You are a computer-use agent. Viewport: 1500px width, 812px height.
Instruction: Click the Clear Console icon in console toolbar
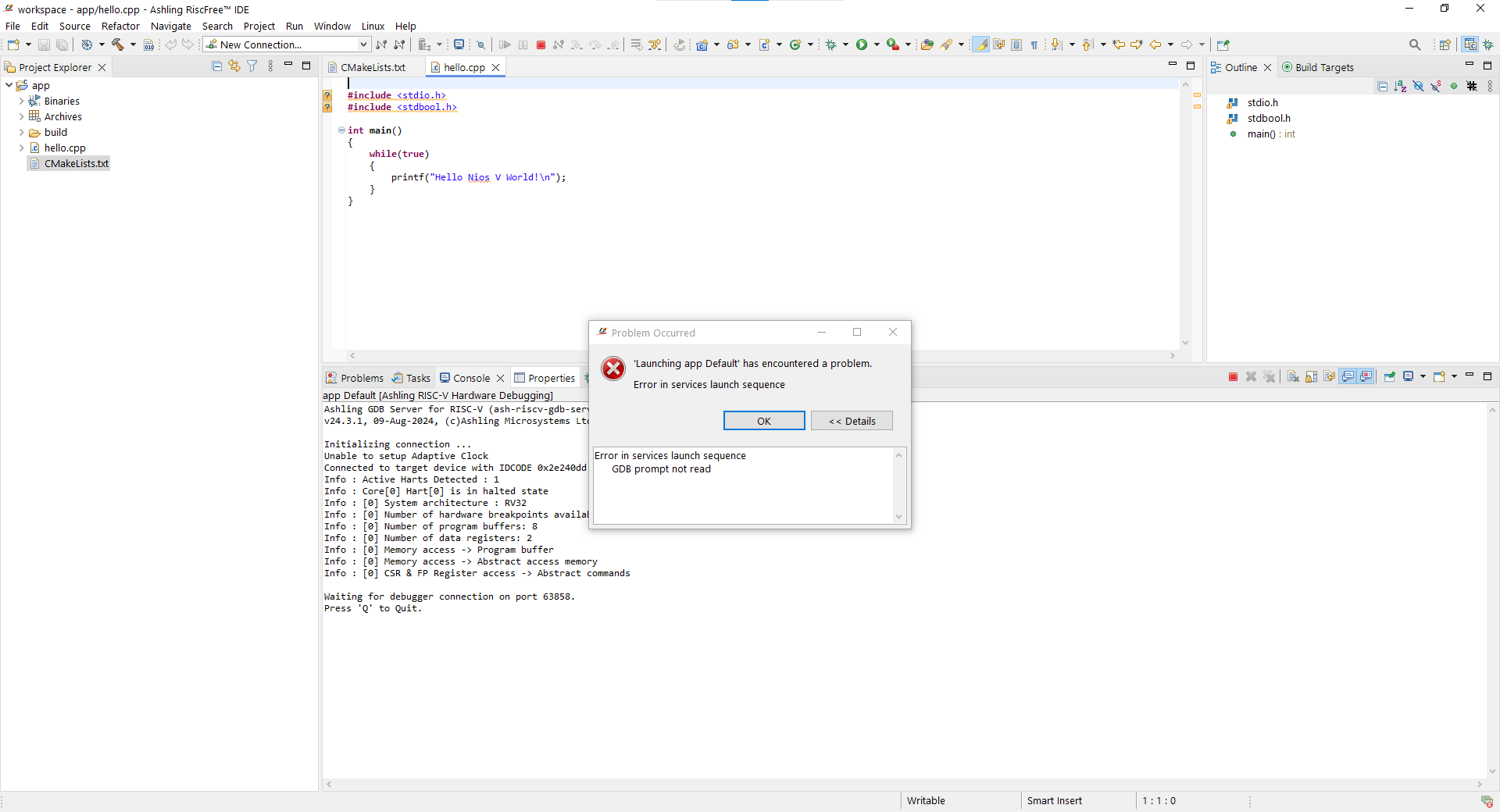point(1293,376)
